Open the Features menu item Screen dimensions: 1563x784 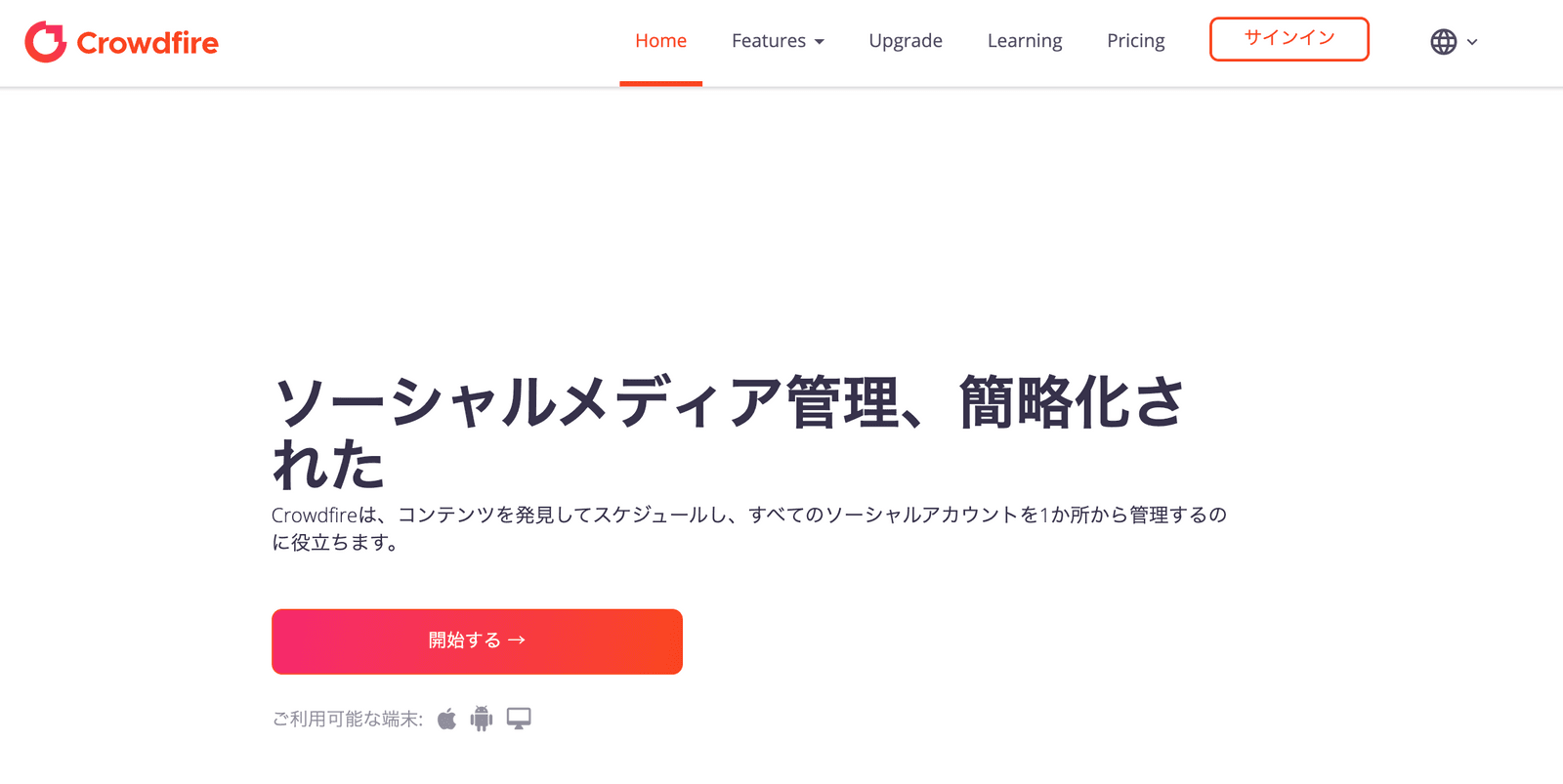tap(778, 41)
